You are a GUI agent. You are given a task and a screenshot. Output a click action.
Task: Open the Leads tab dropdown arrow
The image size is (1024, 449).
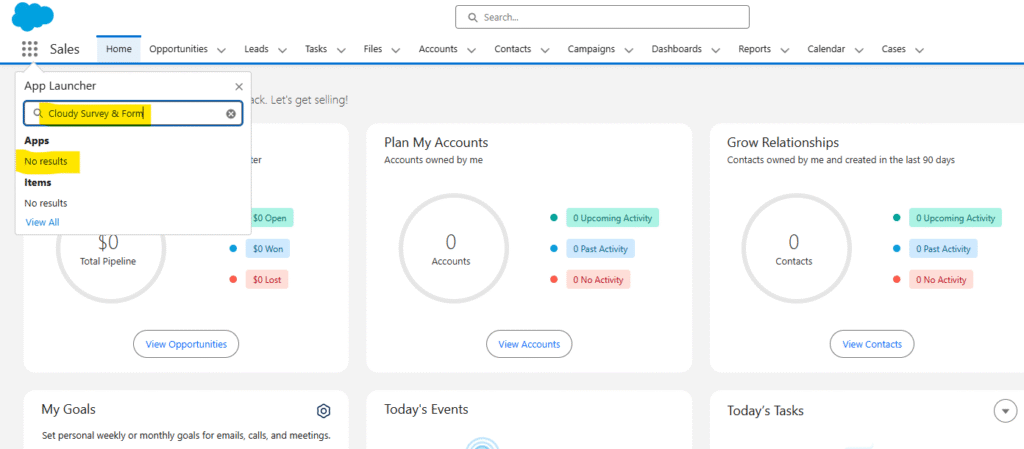coord(282,50)
